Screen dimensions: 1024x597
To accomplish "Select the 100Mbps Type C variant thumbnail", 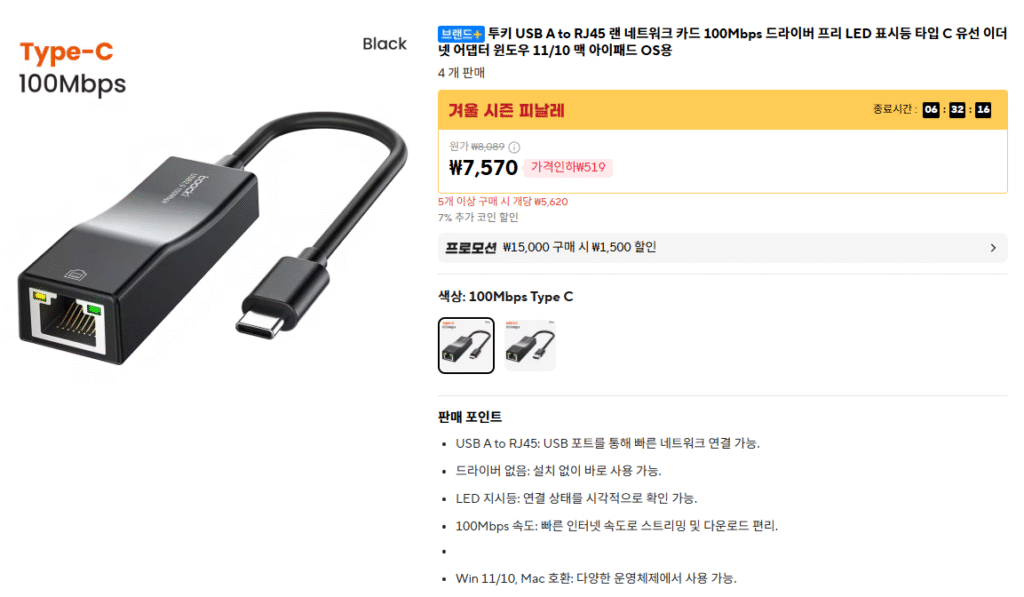I will tap(466, 345).
